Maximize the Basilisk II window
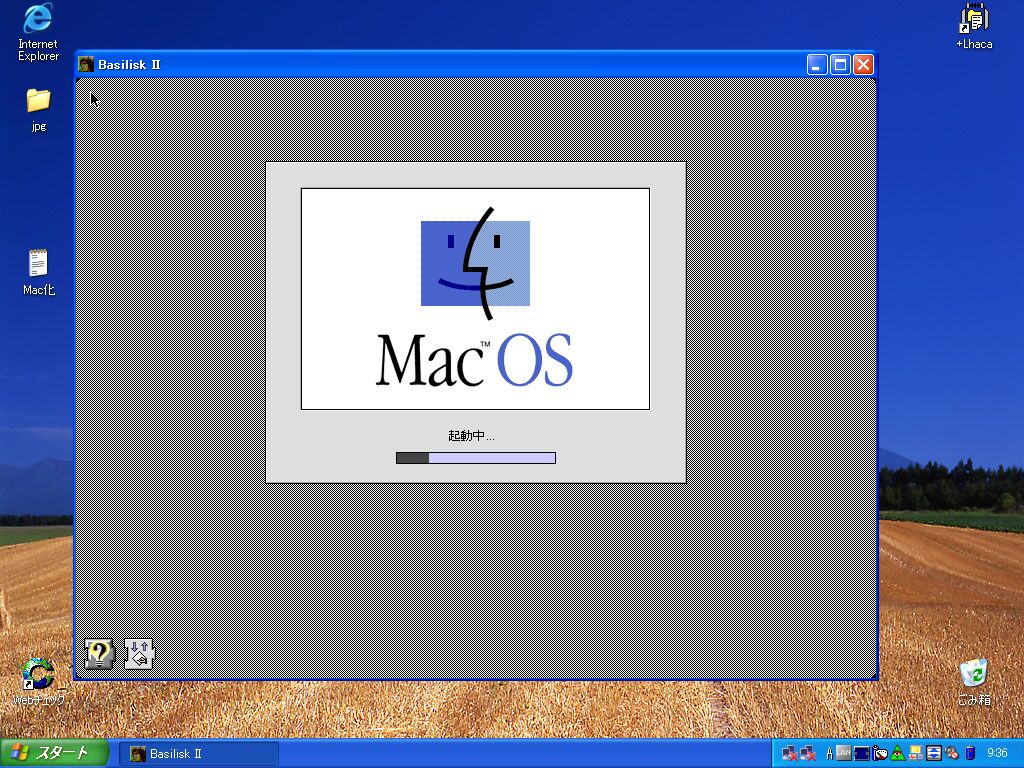 (840, 65)
